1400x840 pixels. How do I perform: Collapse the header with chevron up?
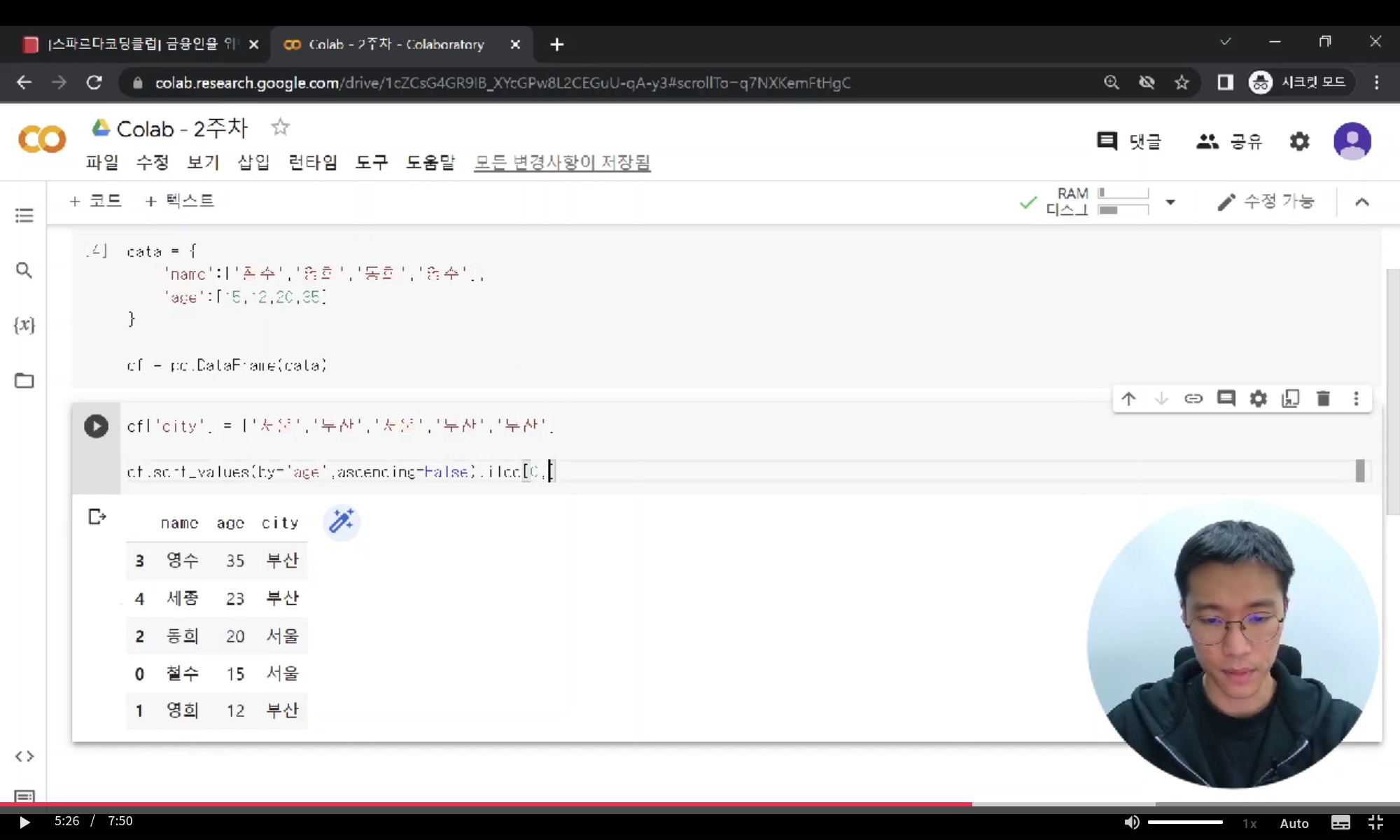point(1361,202)
